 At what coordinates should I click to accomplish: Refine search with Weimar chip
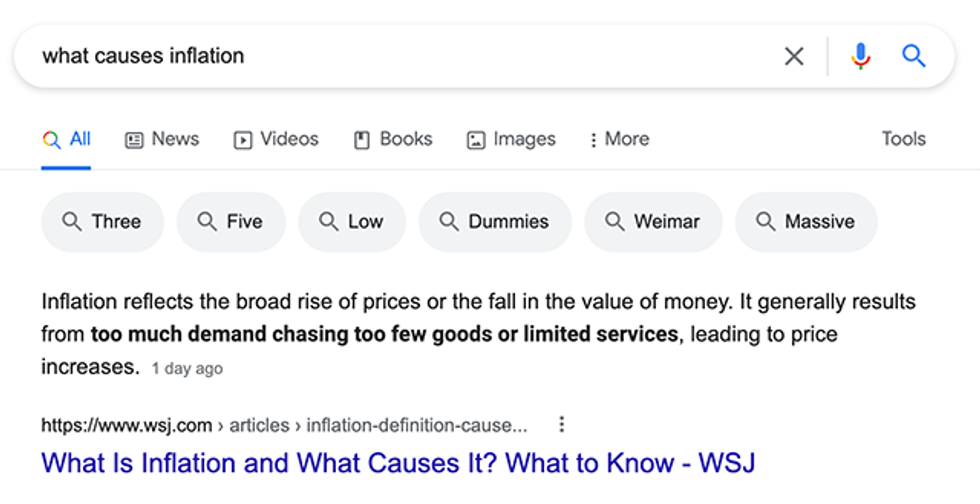tap(653, 222)
